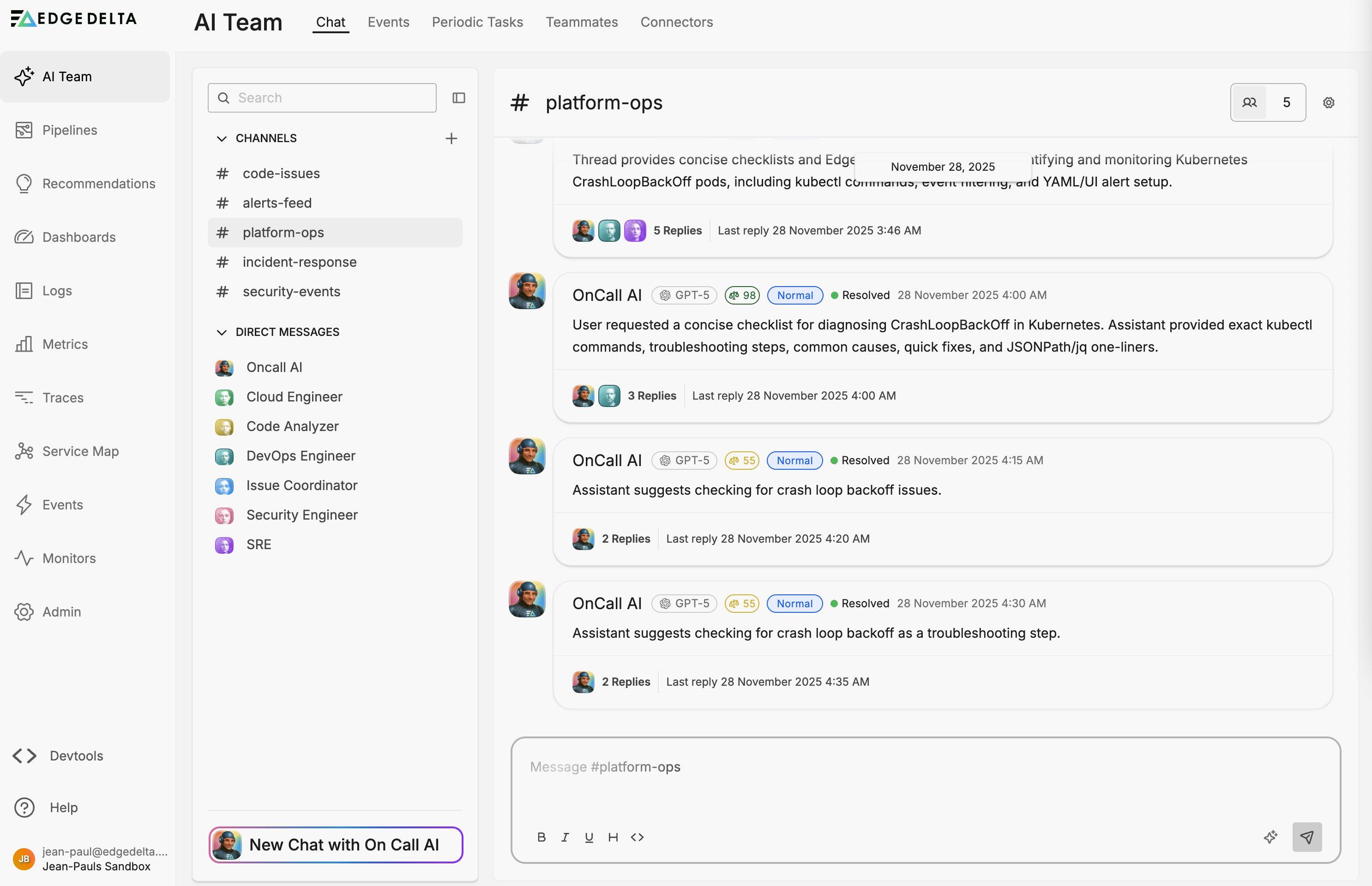
Task: Click the add channel plus icon
Action: (451, 138)
